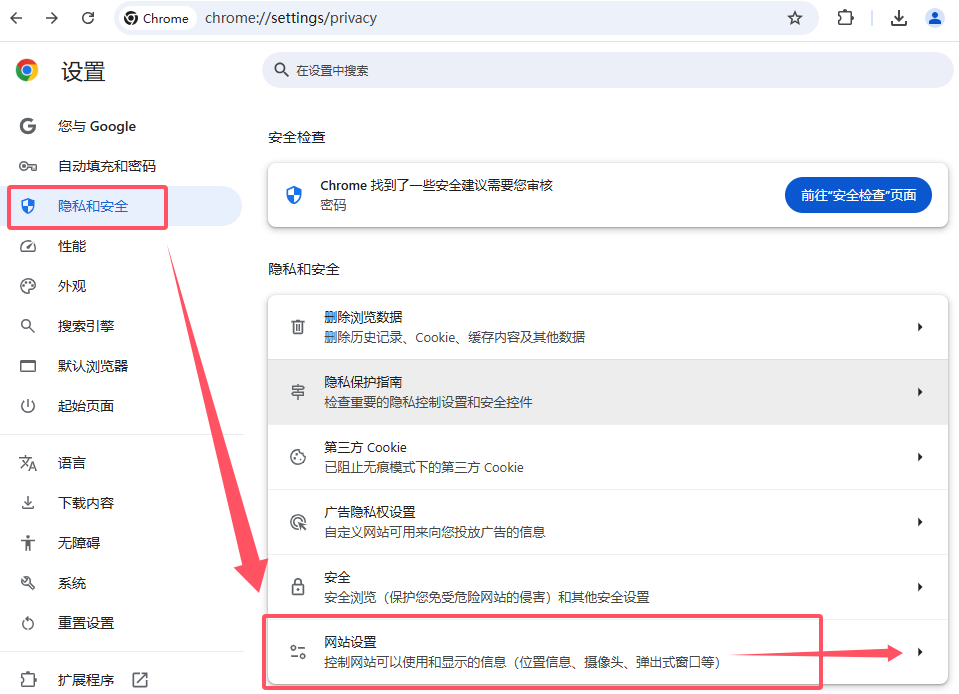The height and width of the screenshot is (694, 959).
Task: Open the profile avatar icon
Action: click(935, 18)
